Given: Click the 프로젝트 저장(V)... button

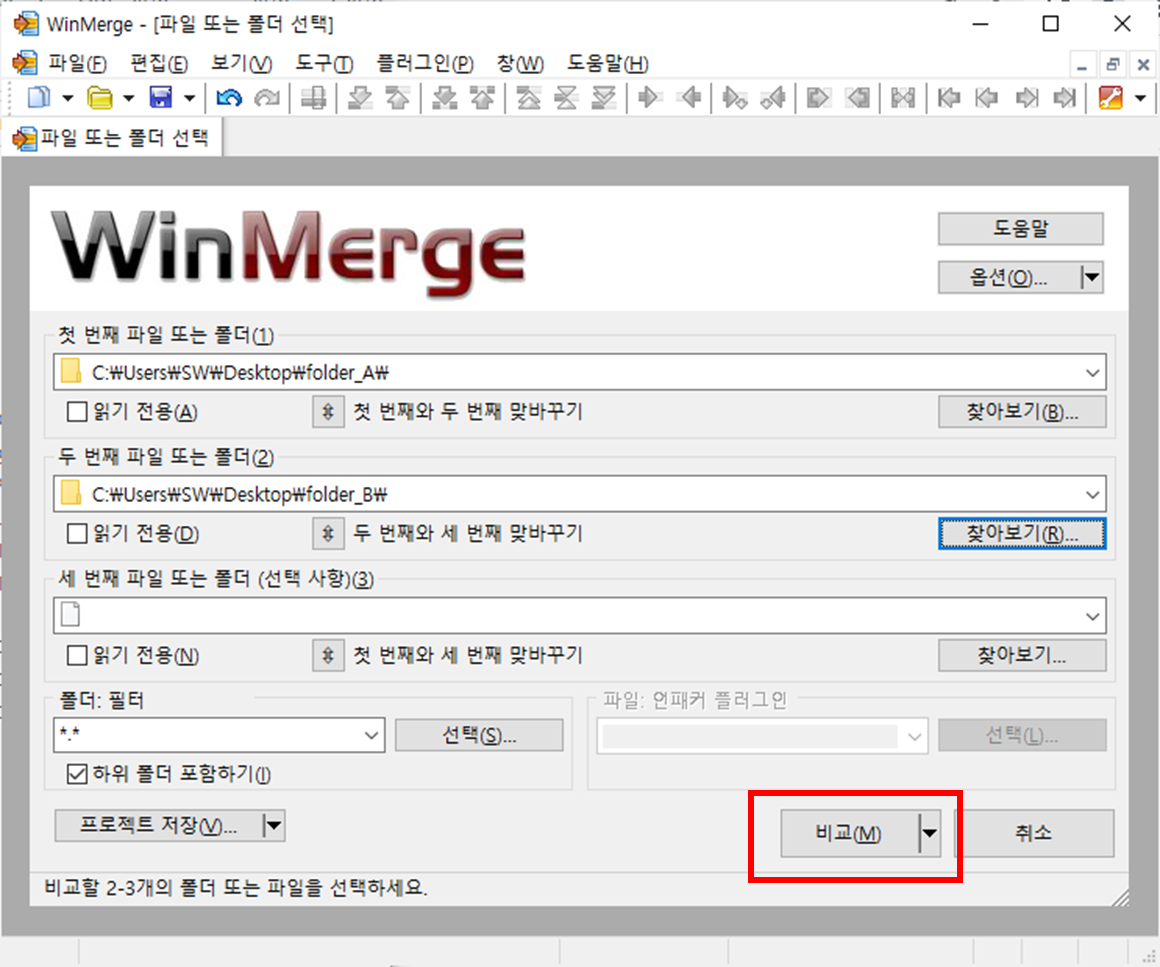Looking at the screenshot, I should [158, 826].
